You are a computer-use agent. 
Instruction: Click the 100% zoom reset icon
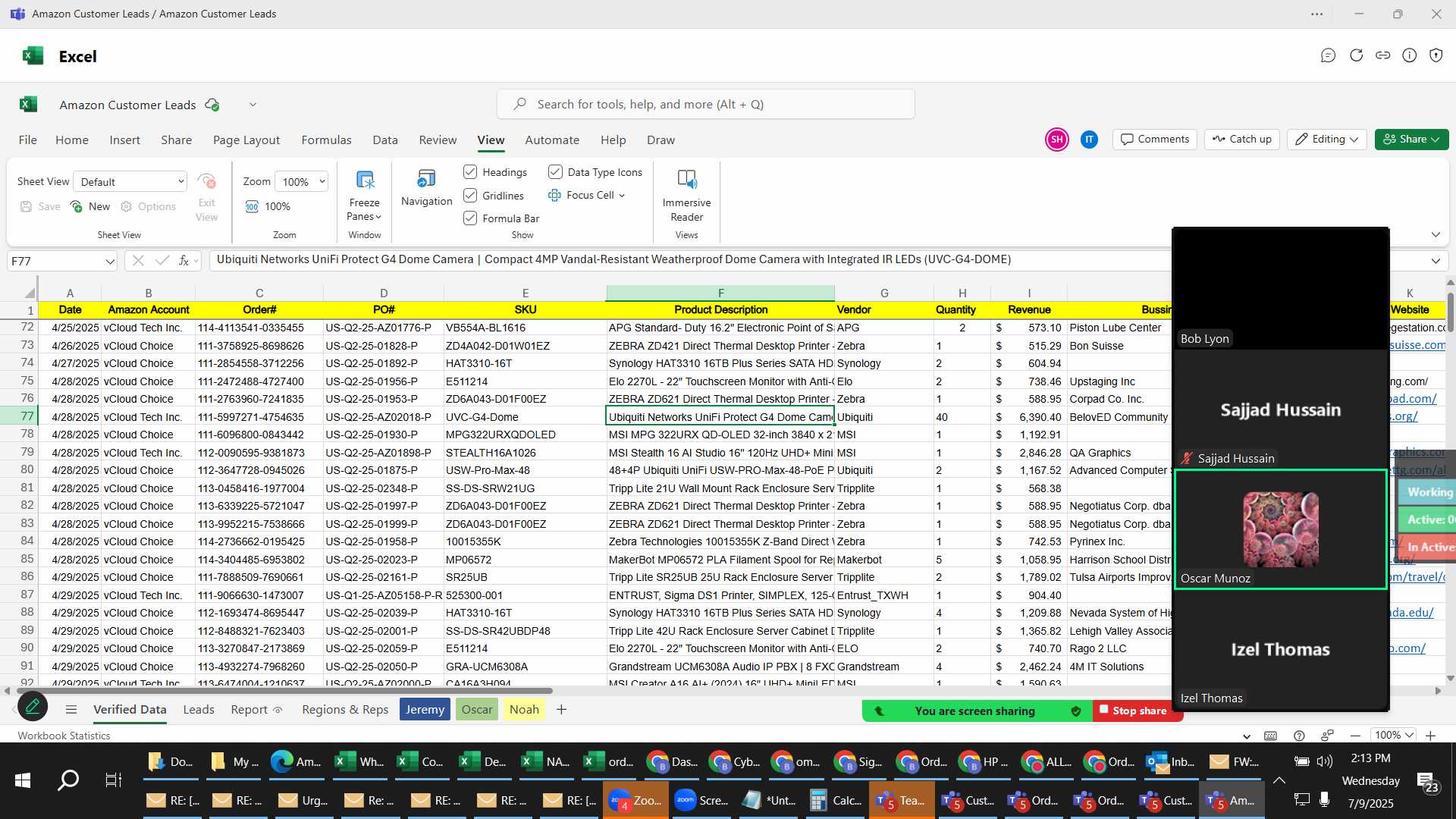(252, 206)
